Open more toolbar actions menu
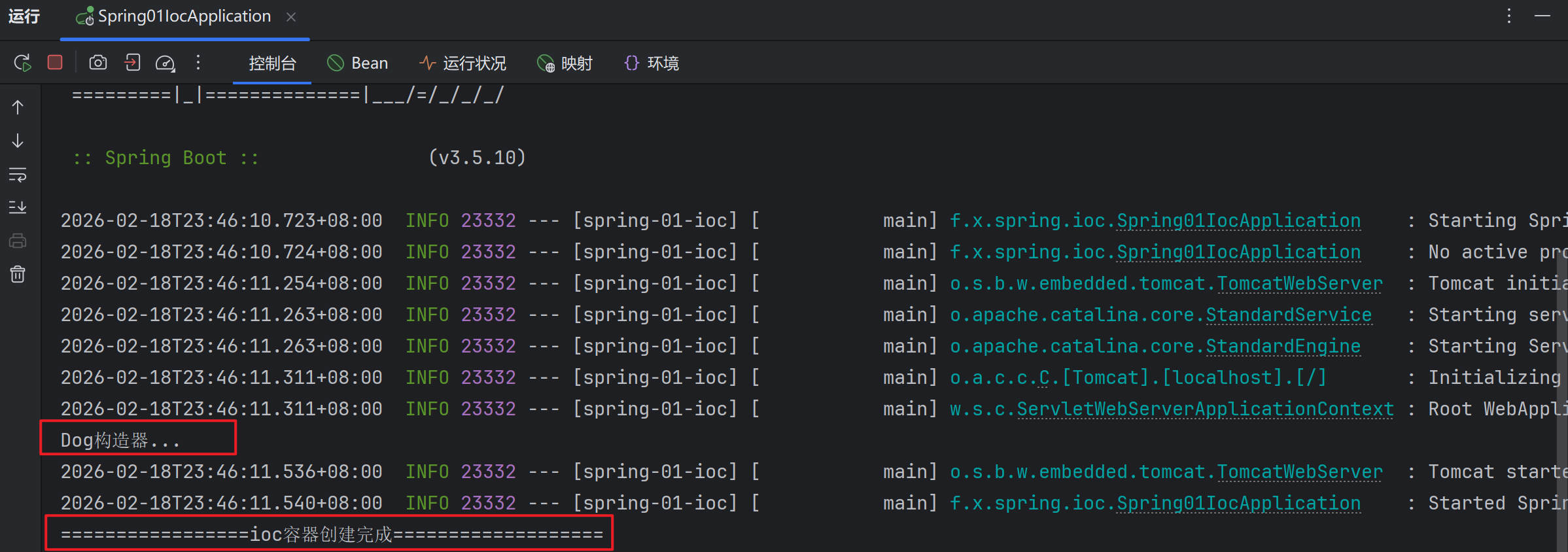The width and height of the screenshot is (1568, 552). 198,63
